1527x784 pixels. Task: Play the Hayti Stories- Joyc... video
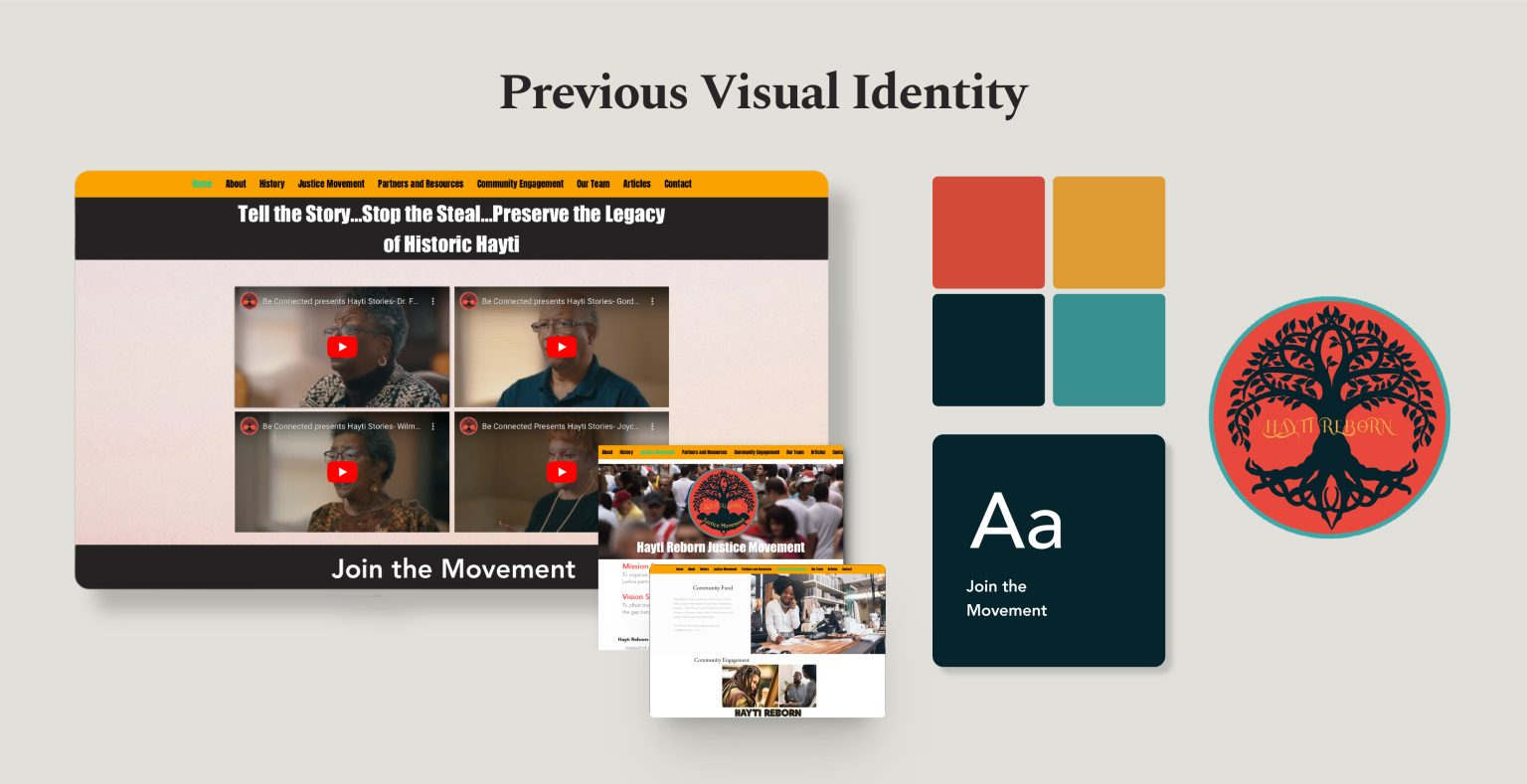coord(561,472)
